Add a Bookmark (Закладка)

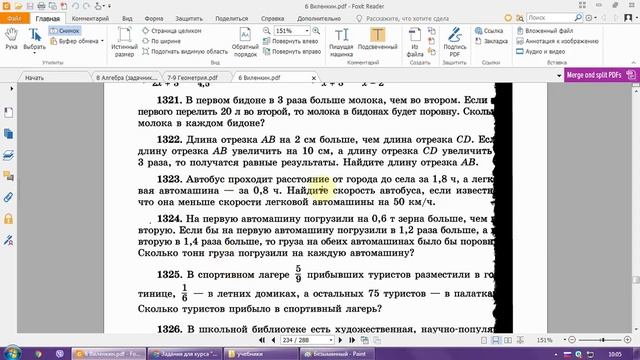pos(491,41)
